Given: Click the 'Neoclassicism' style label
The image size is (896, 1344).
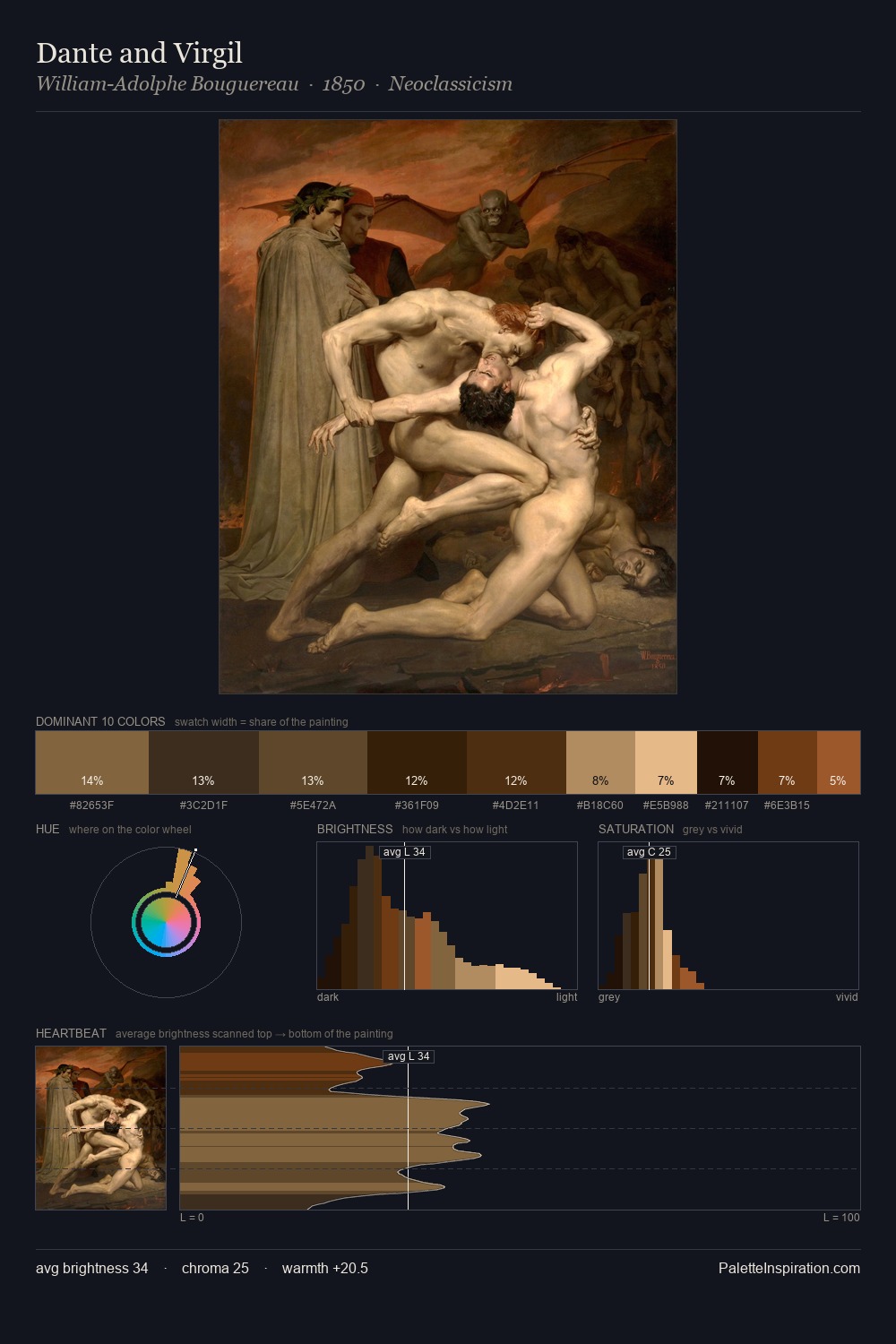Looking at the screenshot, I should (x=451, y=84).
